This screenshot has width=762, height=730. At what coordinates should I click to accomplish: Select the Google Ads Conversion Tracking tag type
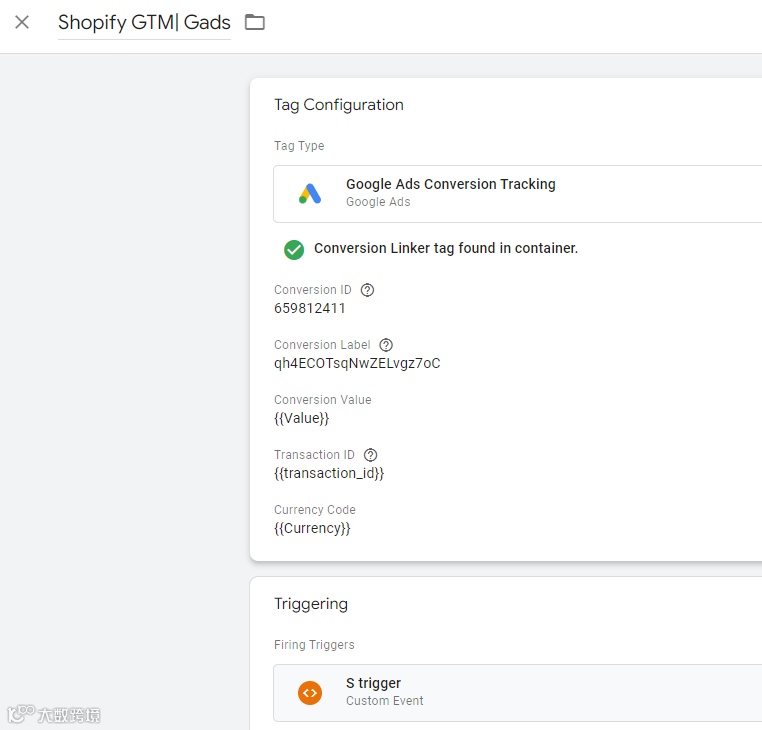tap(518, 193)
